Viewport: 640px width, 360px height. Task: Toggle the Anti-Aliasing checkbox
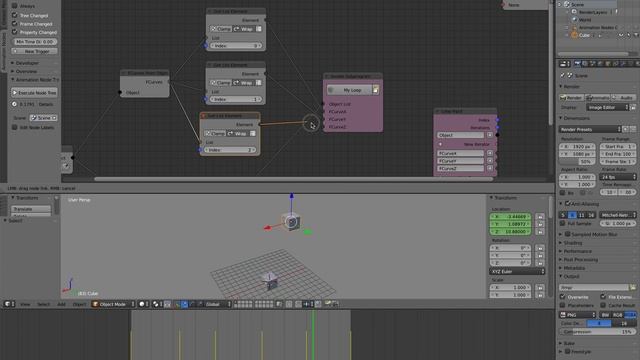pyautogui.click(x=567, y=203)
